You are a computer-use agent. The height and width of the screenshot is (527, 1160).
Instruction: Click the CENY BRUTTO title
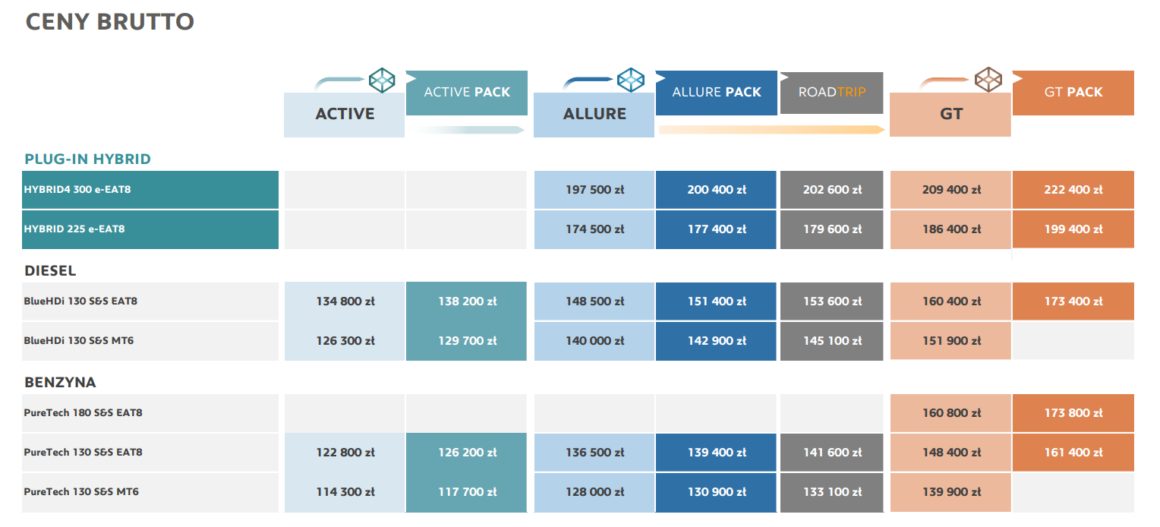click(x=109, y=21)
